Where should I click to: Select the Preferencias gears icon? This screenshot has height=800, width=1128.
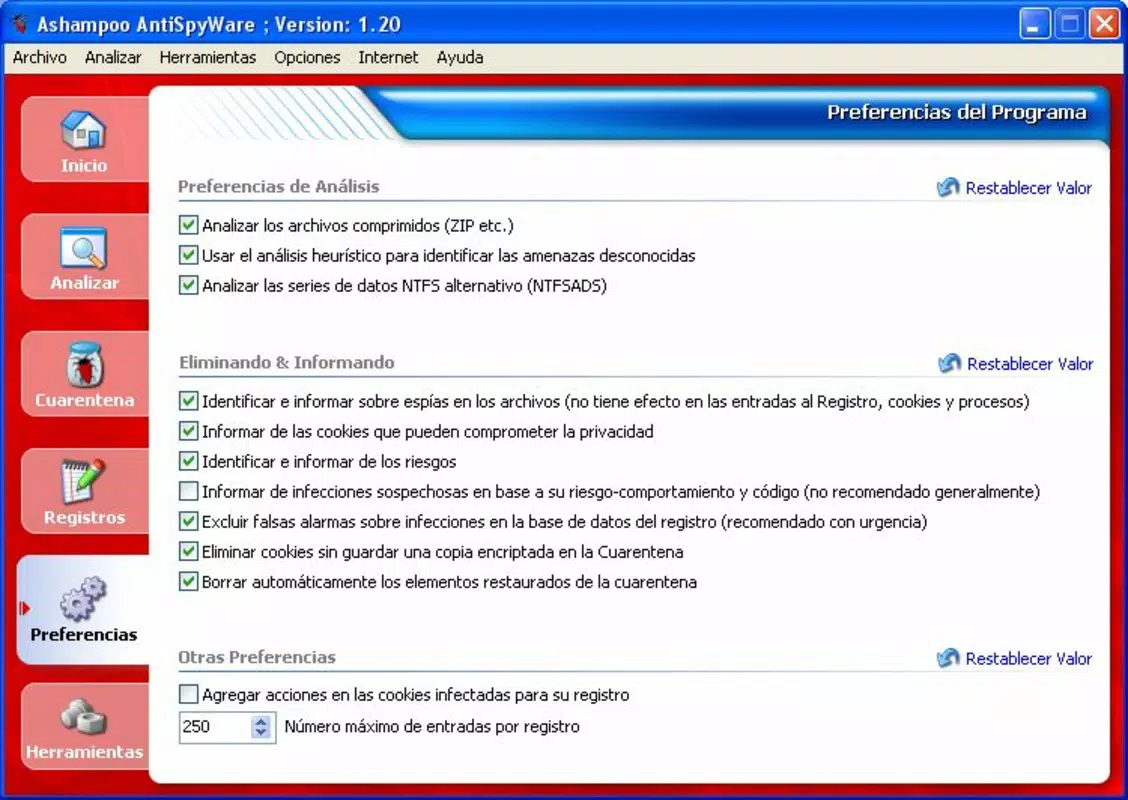pyautogui.click(x=83, y=599)
